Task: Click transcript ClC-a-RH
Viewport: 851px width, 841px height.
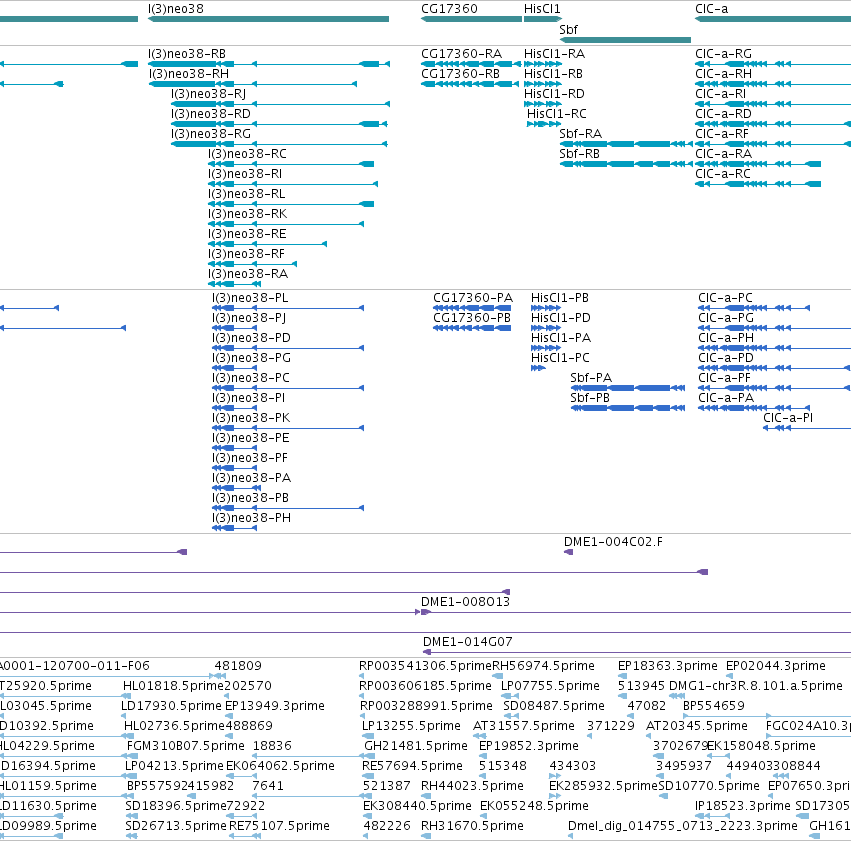Action: (773, 84)
